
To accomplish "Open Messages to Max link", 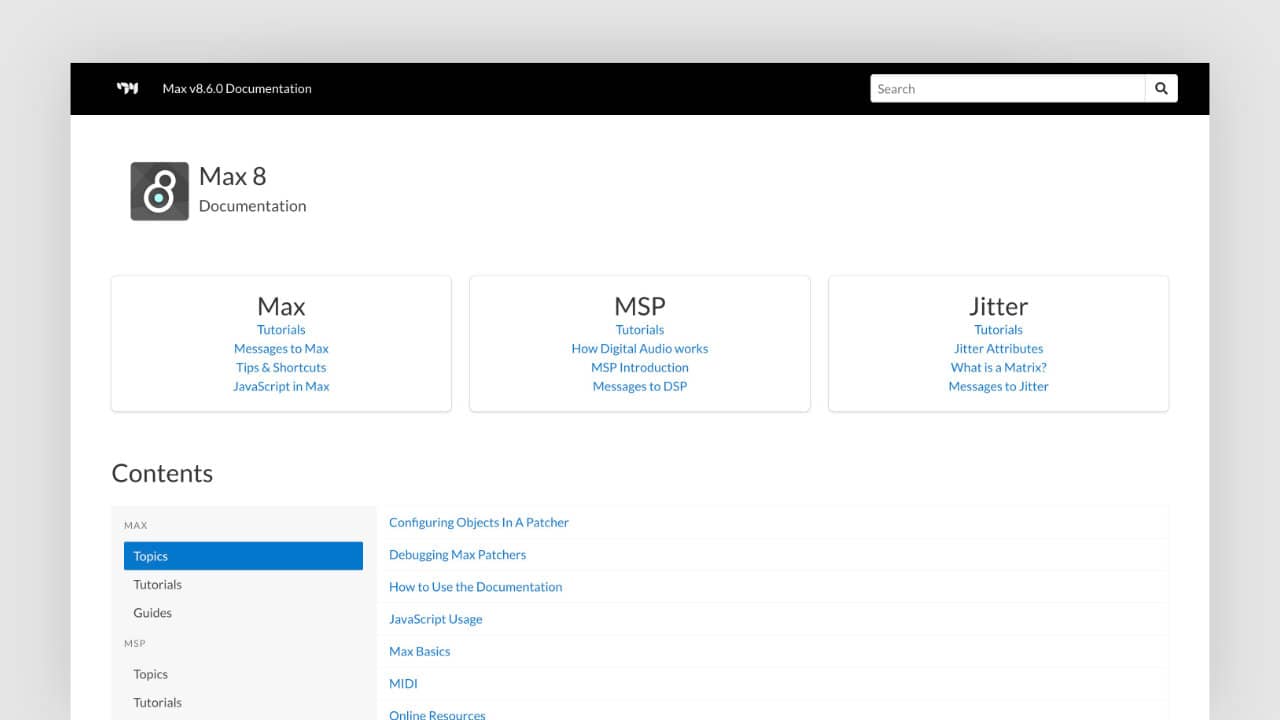I will [281, 348].
